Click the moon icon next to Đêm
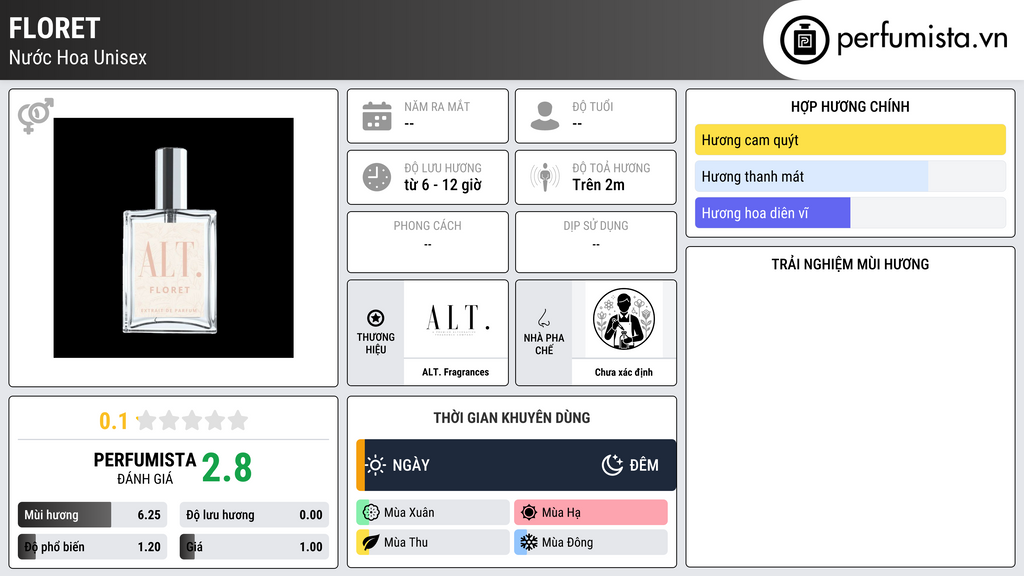This screenshot has height=576, width=1024. (x=612, y=465)
